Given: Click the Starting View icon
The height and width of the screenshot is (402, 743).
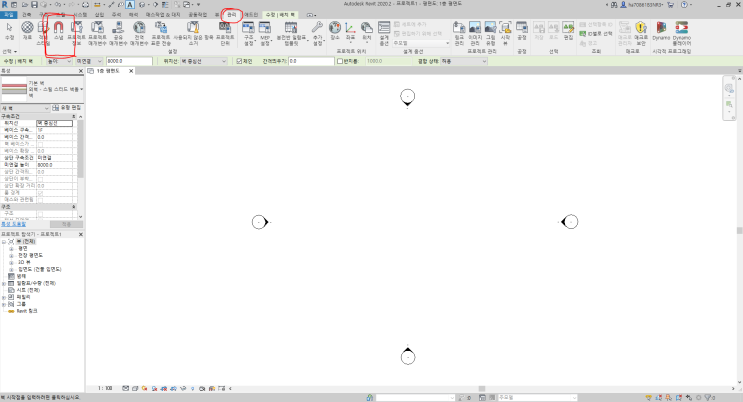Looking at the screenshot, I should tap(505, 32).
